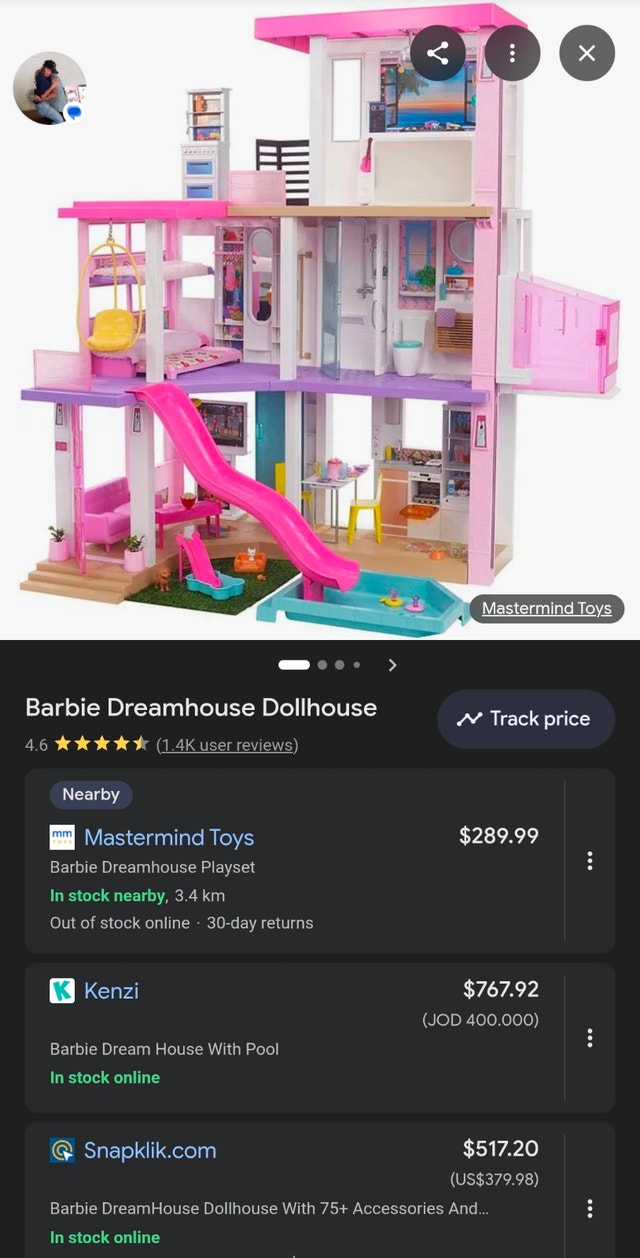
Task: Tap the share icon over the image
Action: 437,53
